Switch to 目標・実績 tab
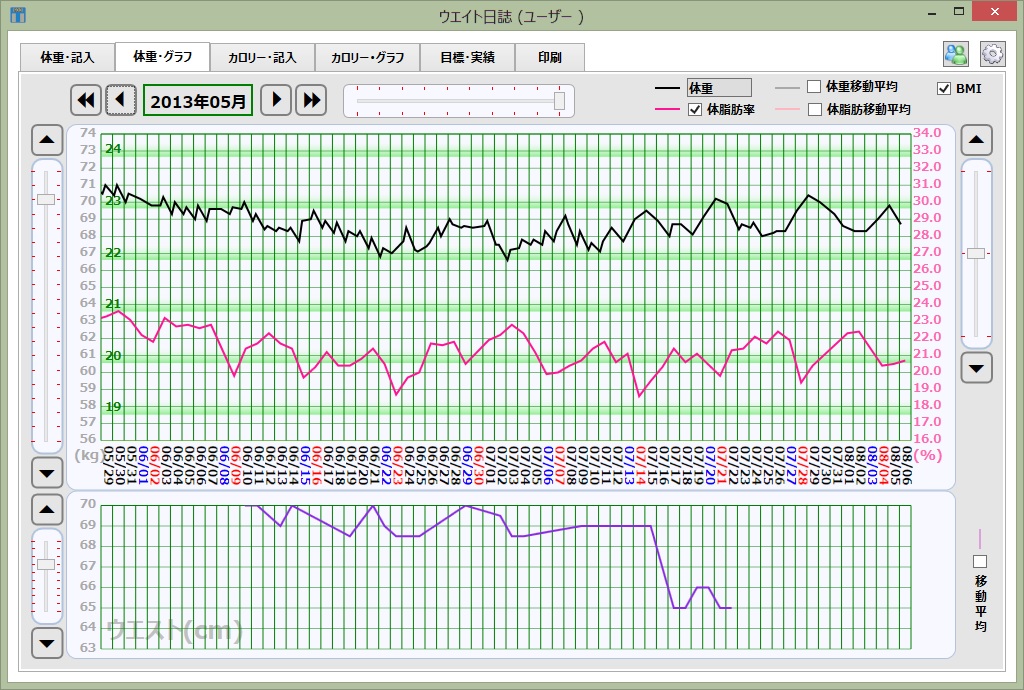 [x=468, y=57]
